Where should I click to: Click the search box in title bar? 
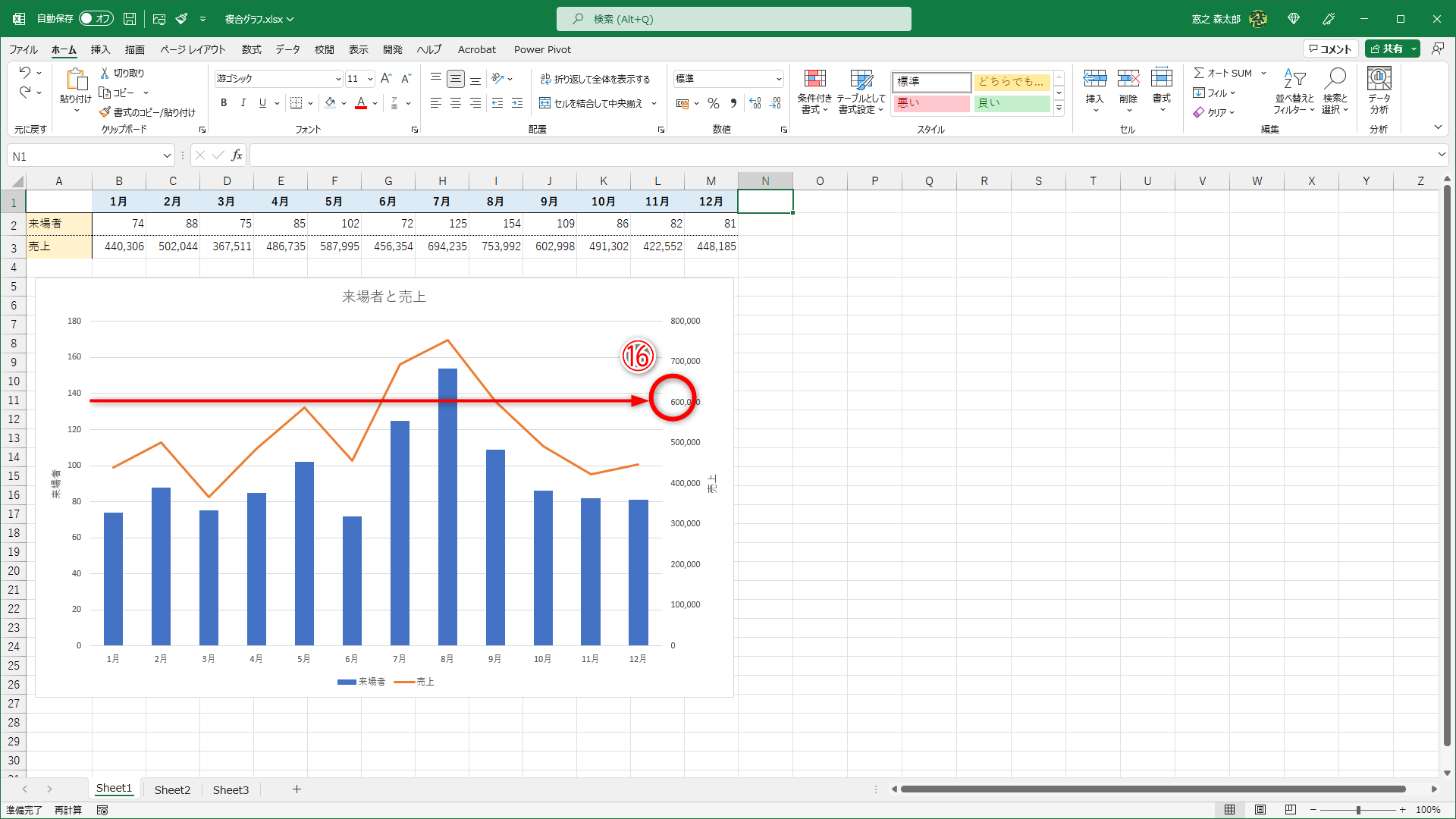pyautogui.click(x=733, y=19)
